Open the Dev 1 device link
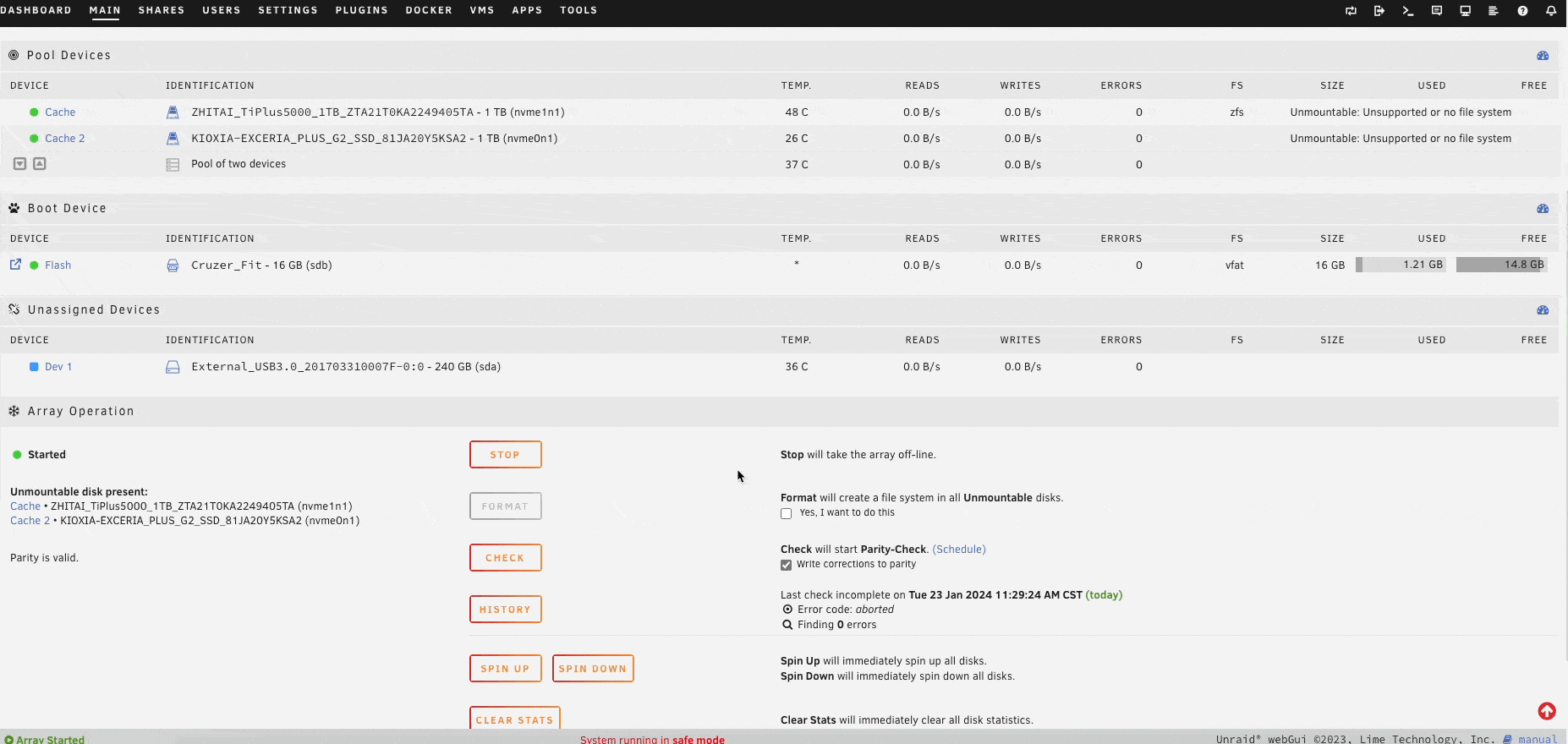This screenshot has width=1568, height=744. click(58, 367)
